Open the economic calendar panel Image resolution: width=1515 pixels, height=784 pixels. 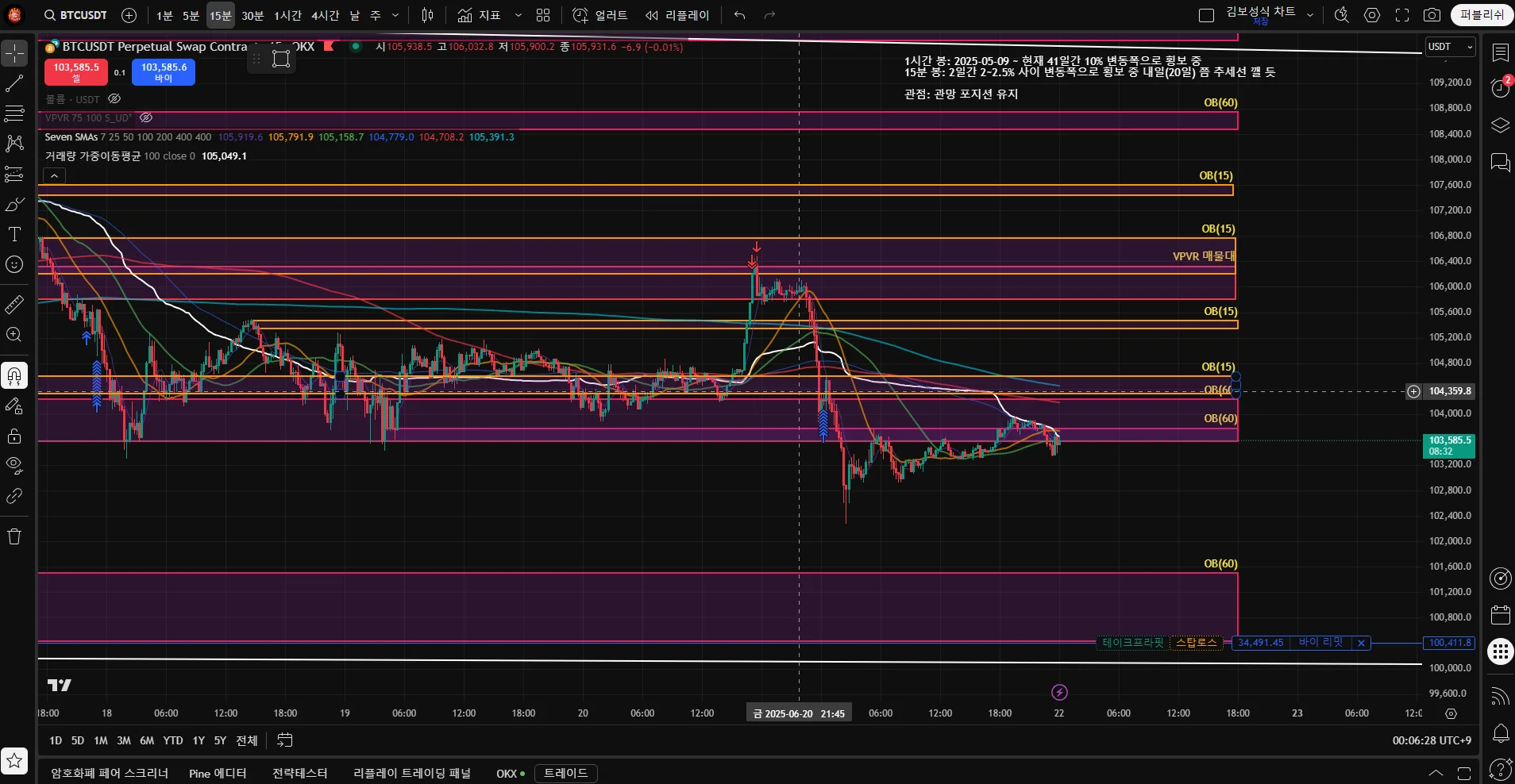pyautogui.click(x=1500, y=615)
